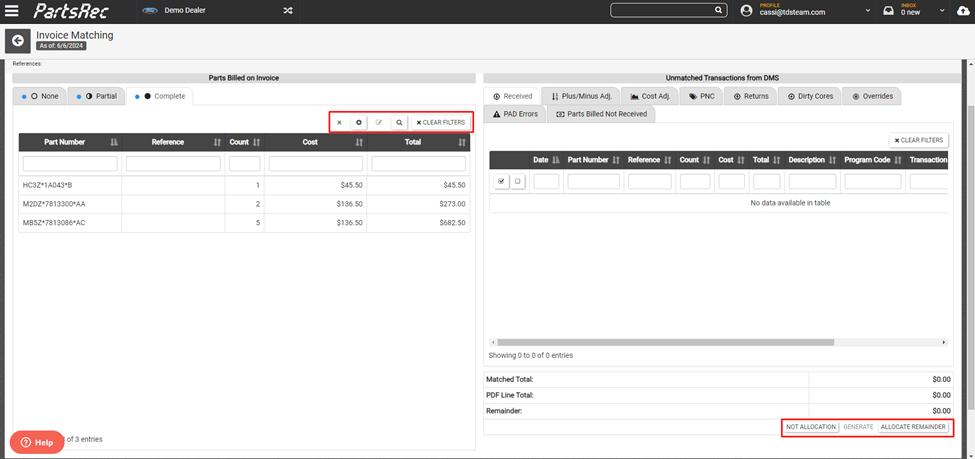Click the search icon in invoice toolbar
975x459 pixels.
click(x=399, y=123)
